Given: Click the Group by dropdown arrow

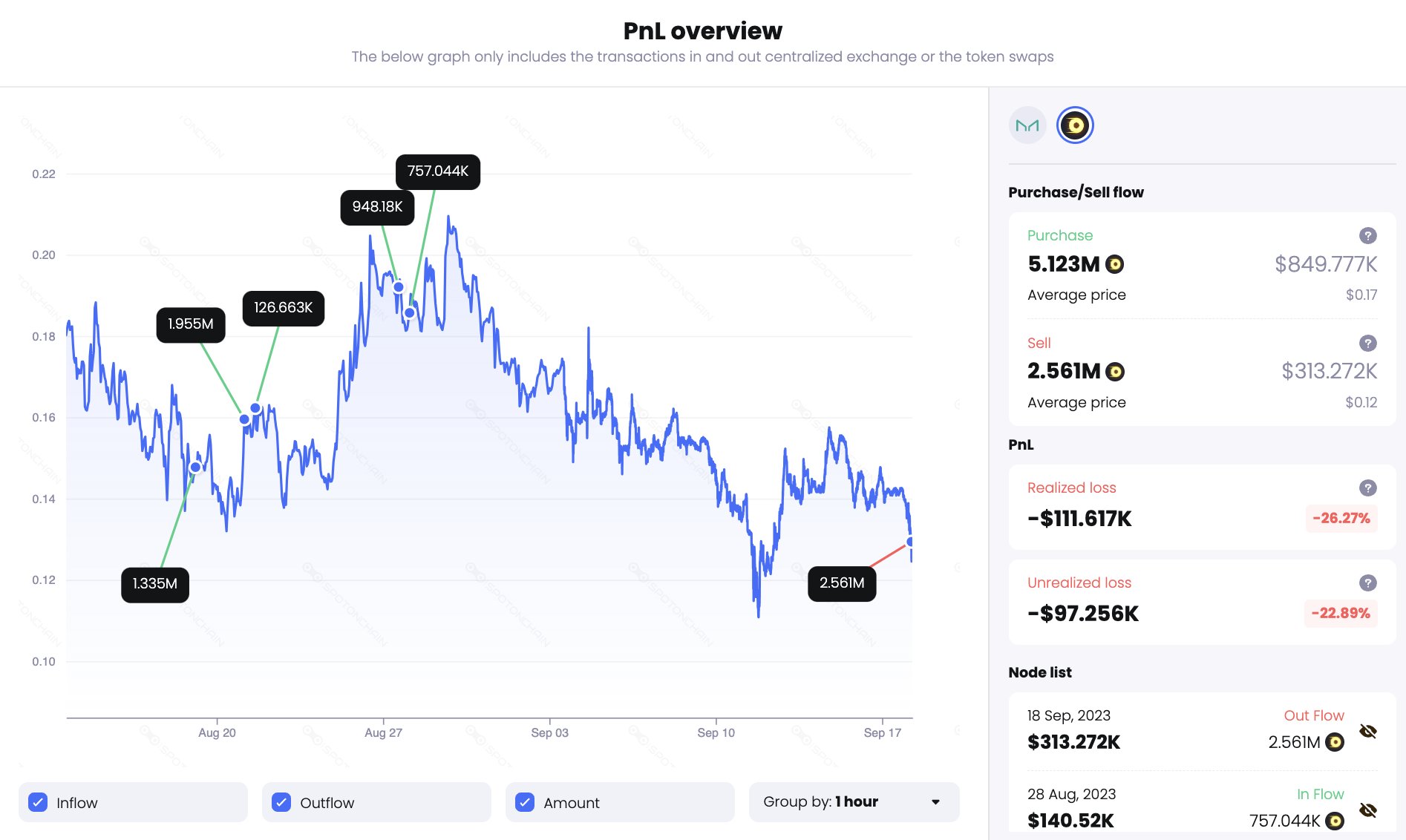Looking at the screenshot, I should coord(935,802).
